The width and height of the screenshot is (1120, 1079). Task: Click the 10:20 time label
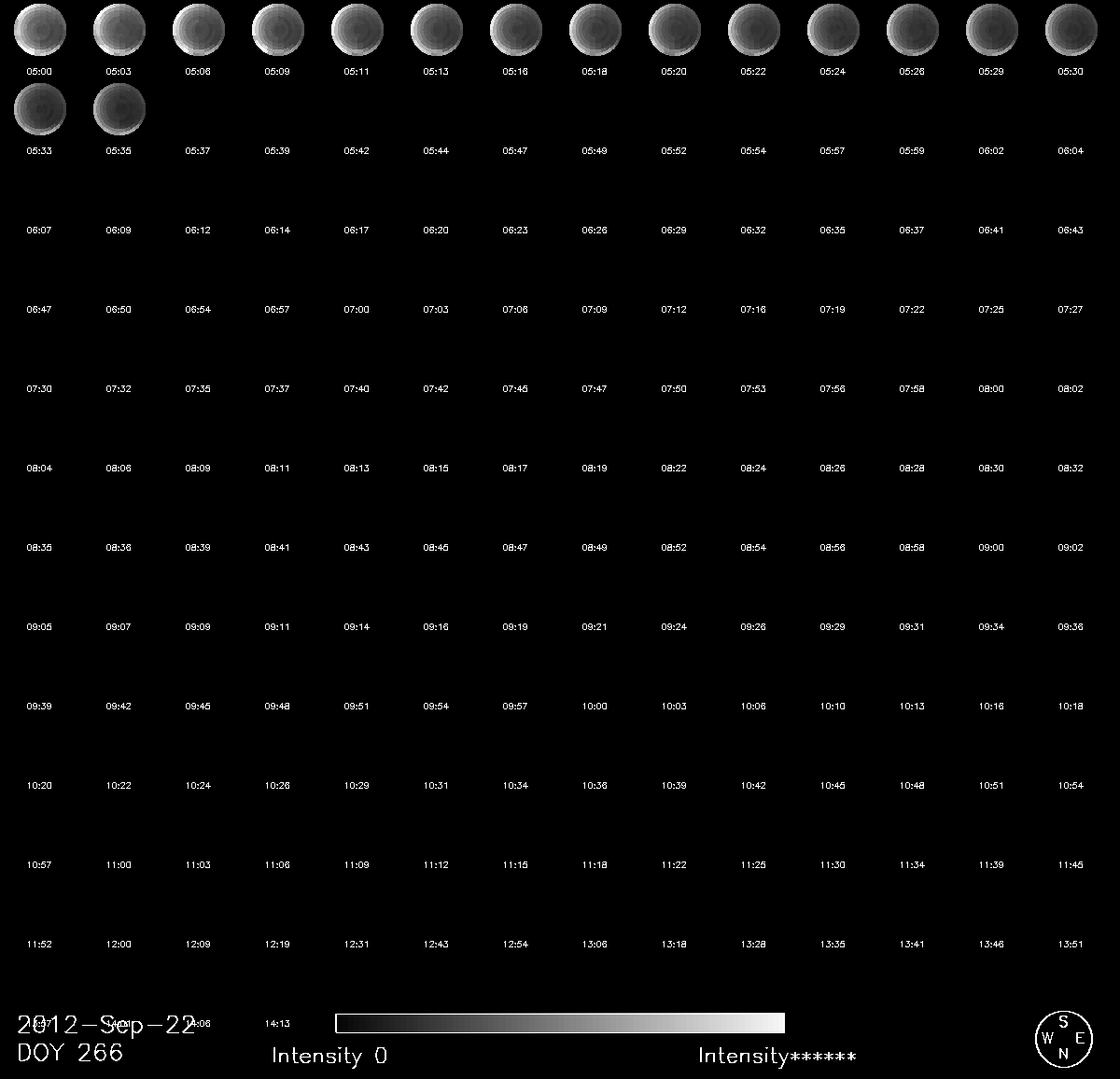point(39,785)
